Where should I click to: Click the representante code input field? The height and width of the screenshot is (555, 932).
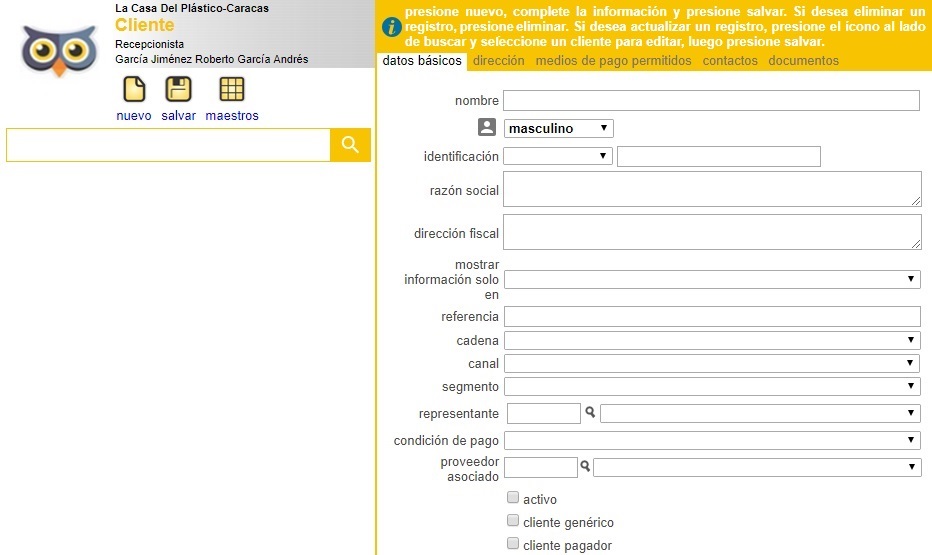543,414
